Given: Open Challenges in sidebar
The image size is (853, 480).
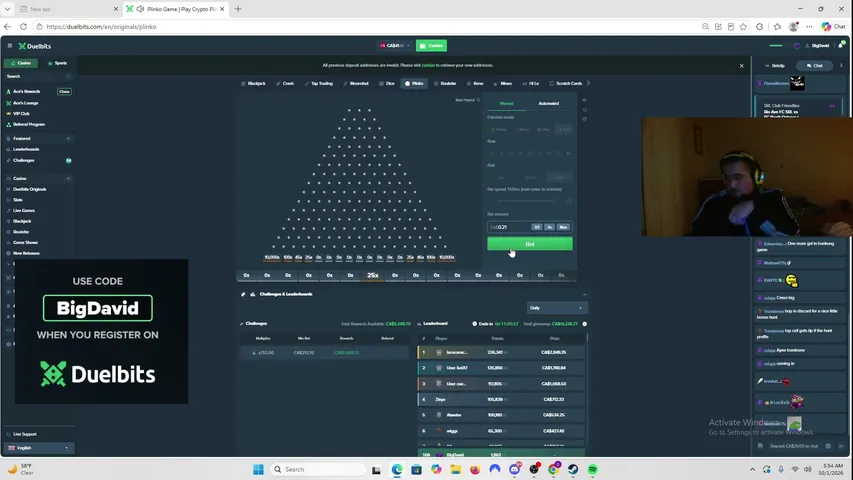Looking at the screenshot, I should pos(21,161).
